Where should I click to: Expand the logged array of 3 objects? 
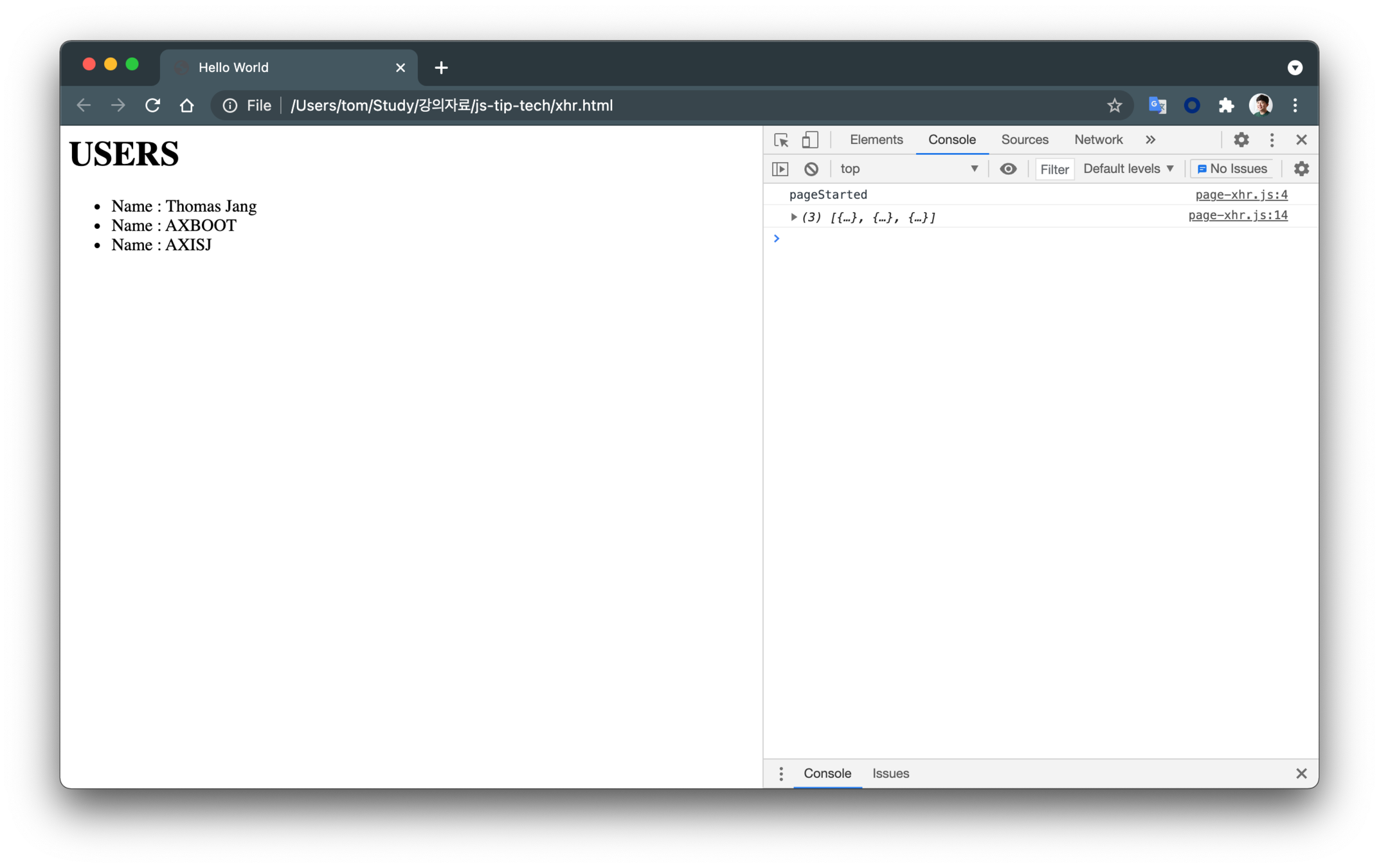(794, 217)
